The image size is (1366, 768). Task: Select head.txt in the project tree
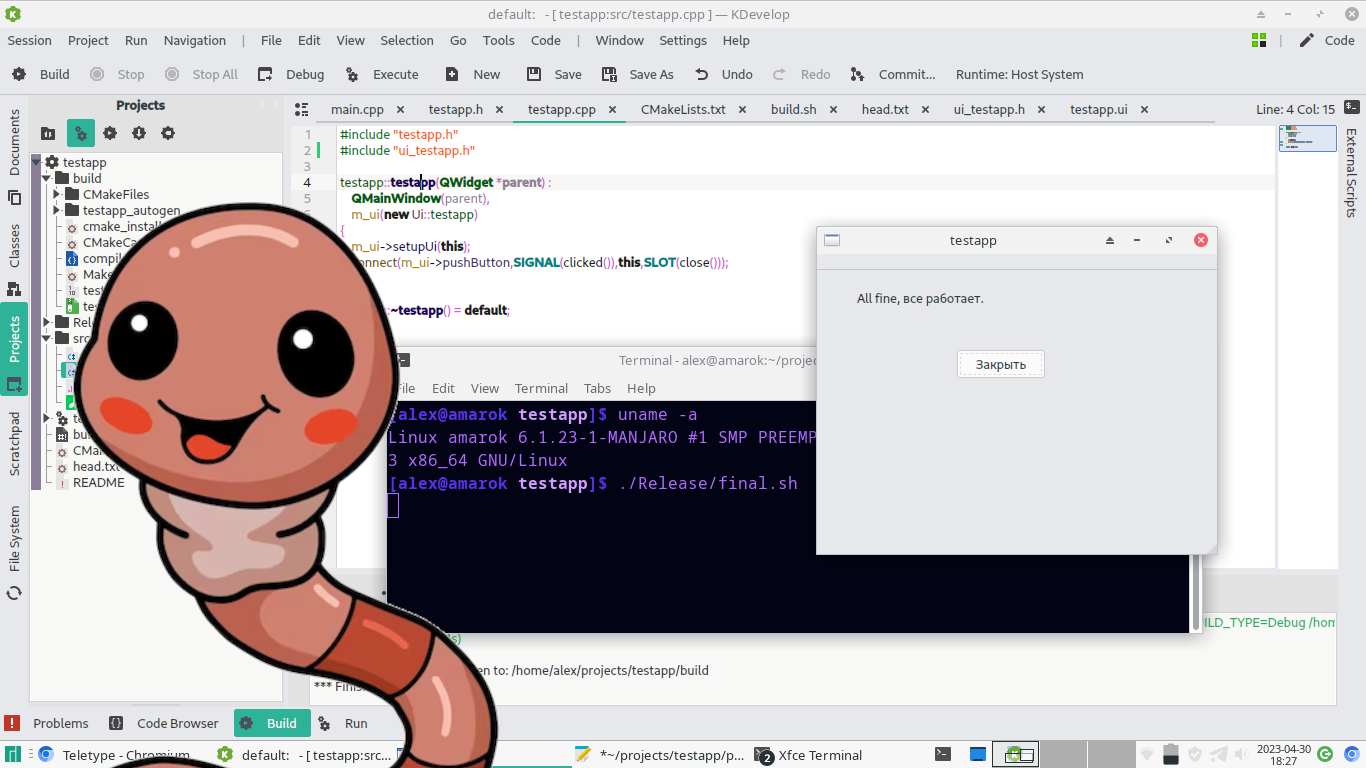[x=96, y=466]
